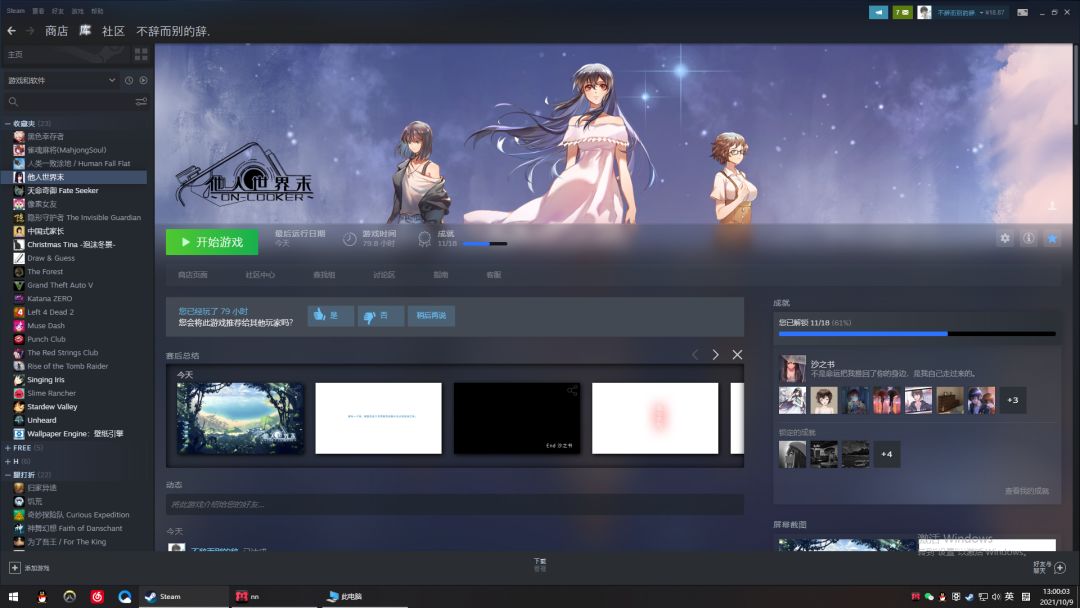The height and width of the screenshot is (608, 1080).
Task: Open the 不辞而别的辞. profile tab
Action: (x=173, y=31)
